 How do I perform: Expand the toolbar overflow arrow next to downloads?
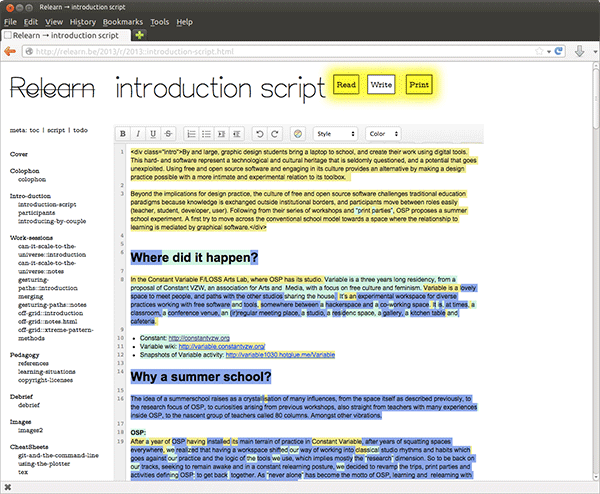coord(595,51)
